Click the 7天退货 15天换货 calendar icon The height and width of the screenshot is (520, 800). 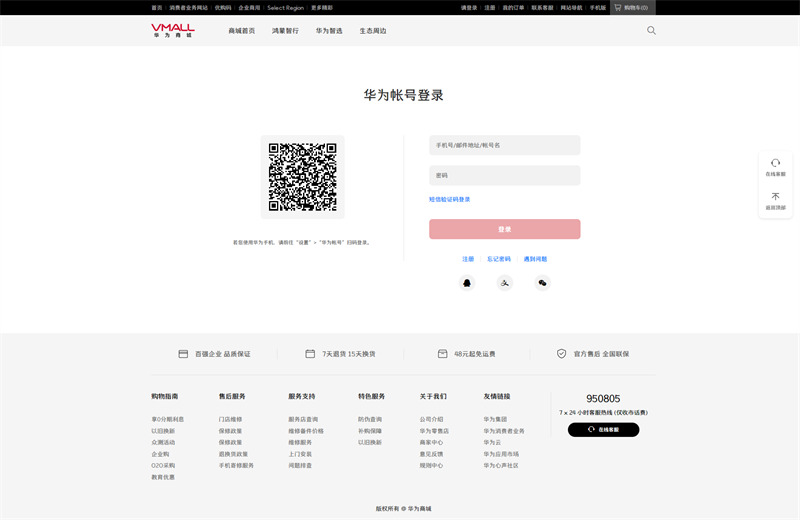(x=310, y=354)
